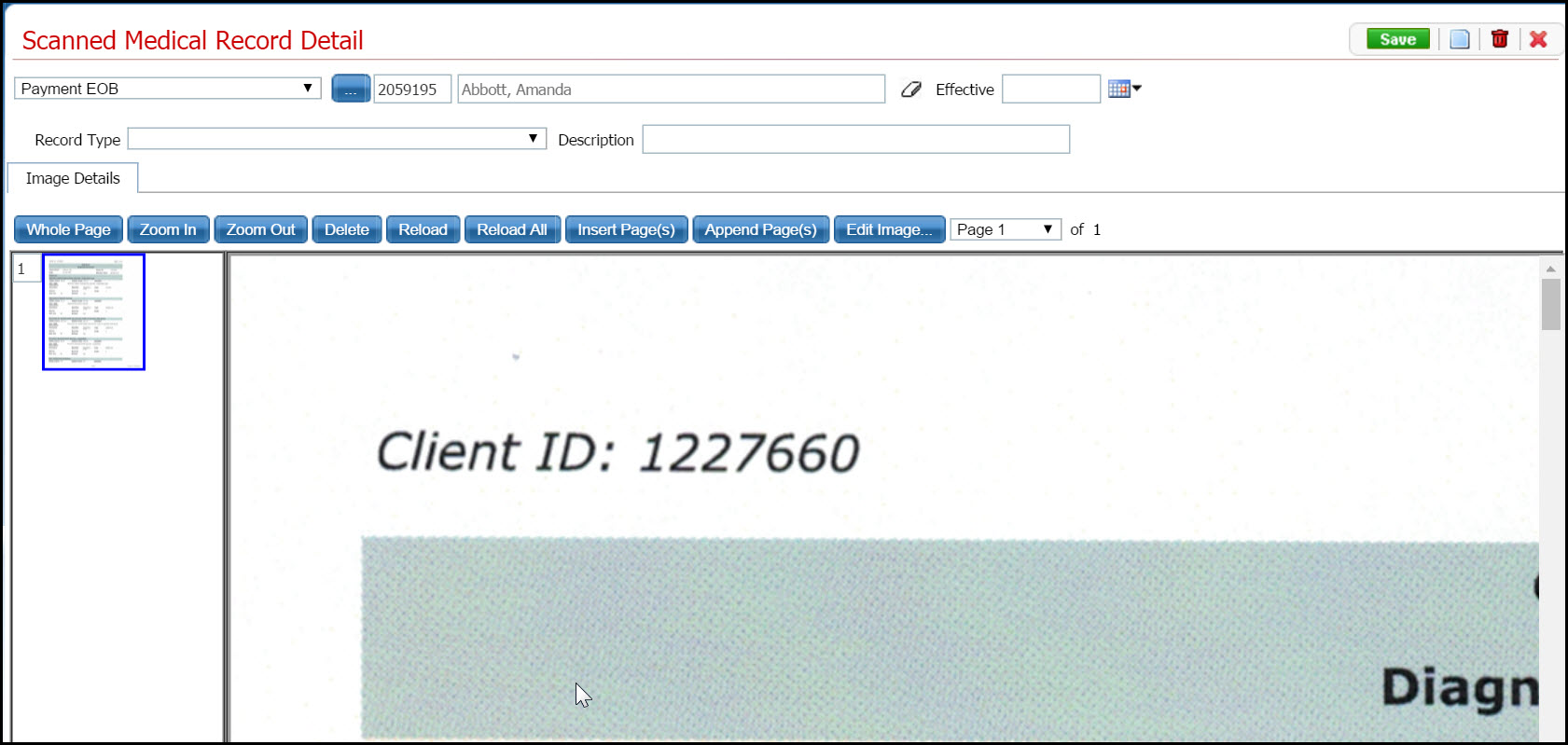Click the new document icon
The image size is (1568, 745).
[x=1460, y=39]
